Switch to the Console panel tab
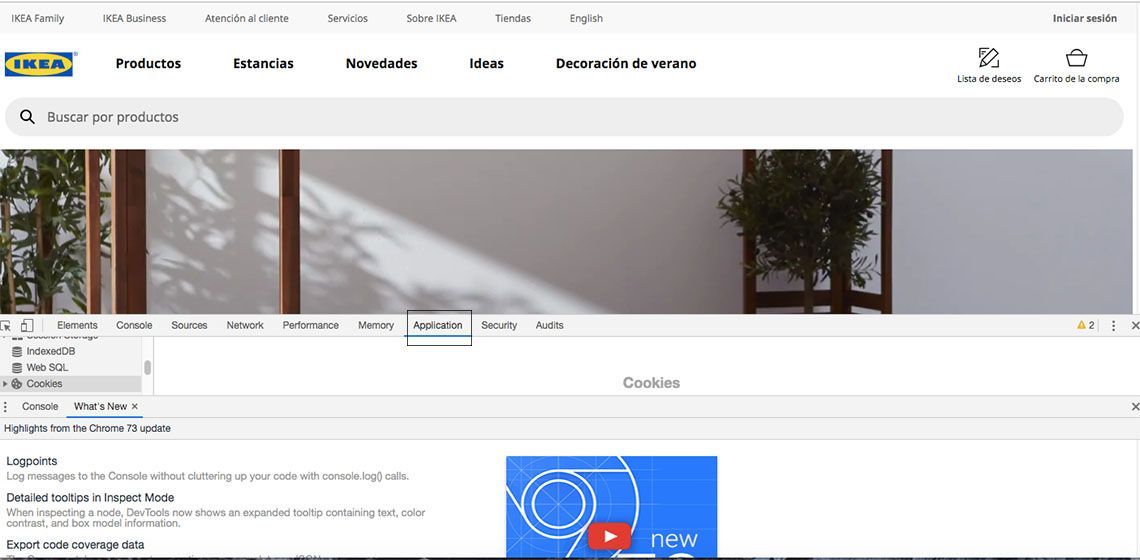The image size is (1140, 560). point(135,325)
